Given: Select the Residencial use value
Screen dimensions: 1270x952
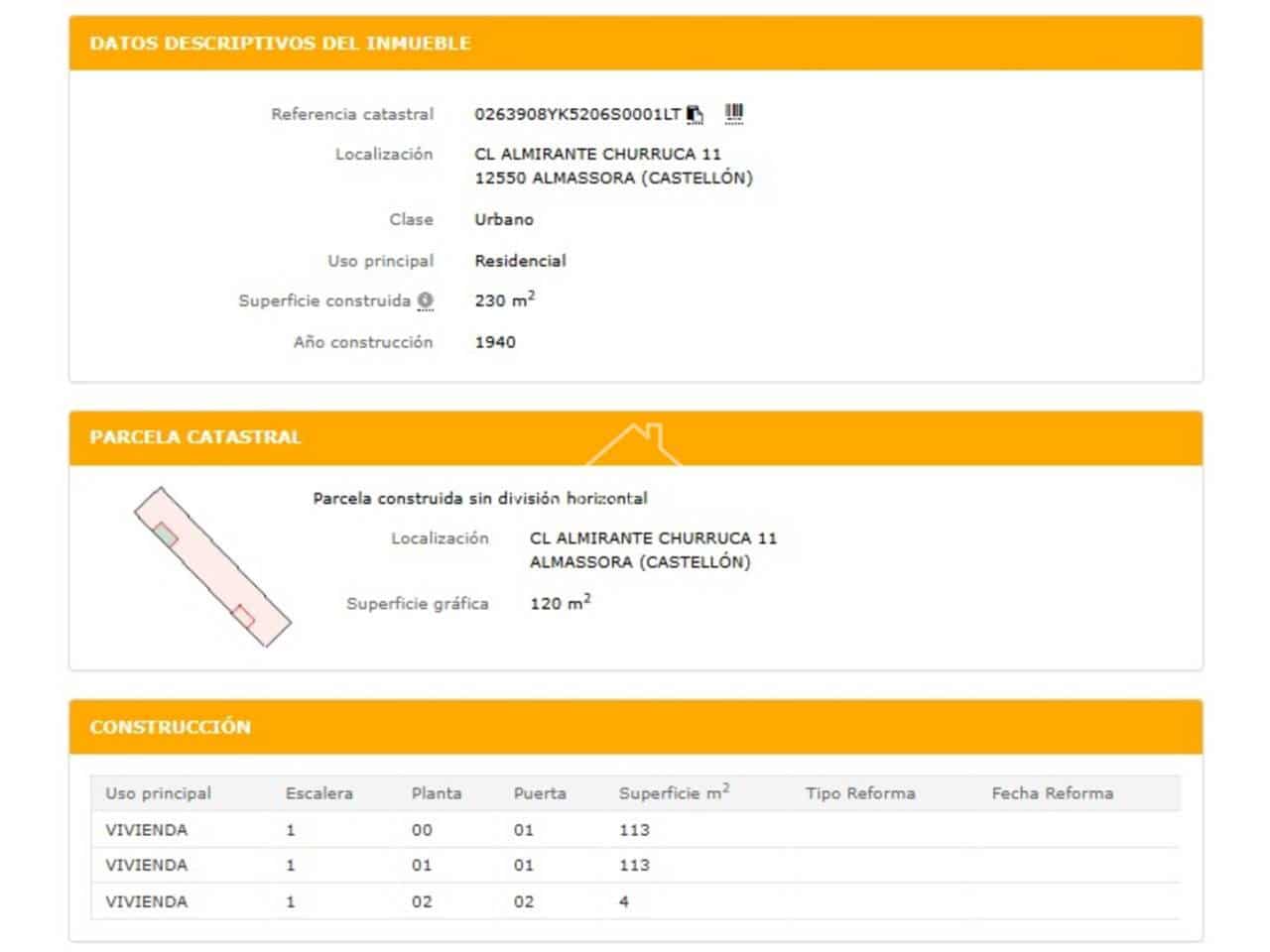Looking at the screenshot, I should click(x=521, y=260).
